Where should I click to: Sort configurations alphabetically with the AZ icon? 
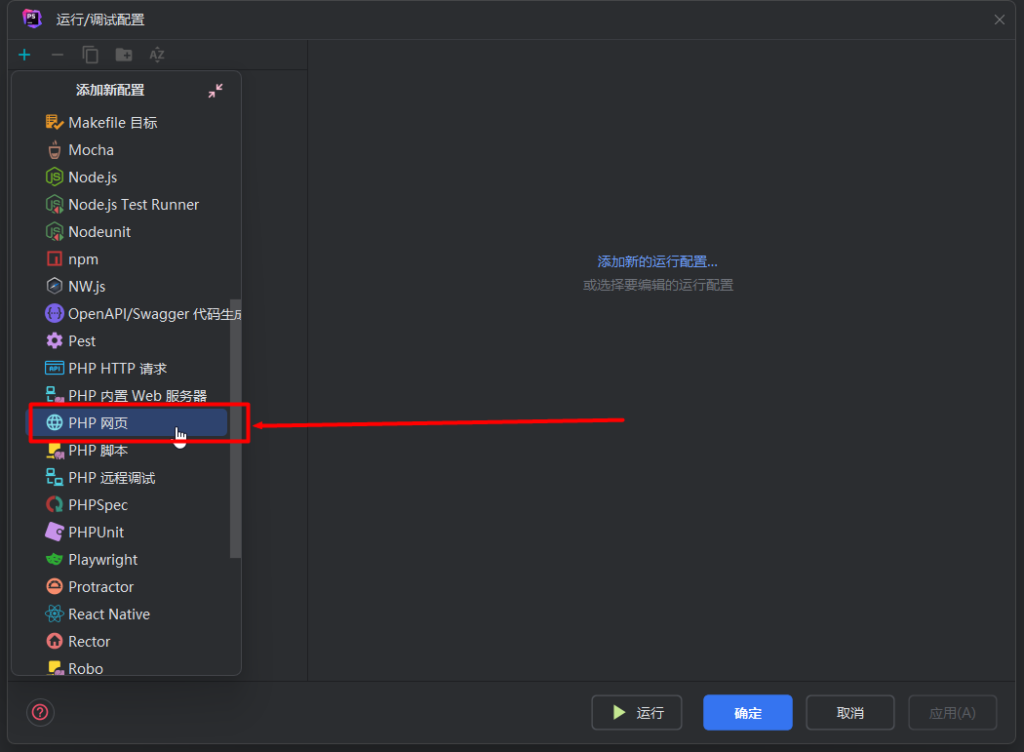pos(156,55)
